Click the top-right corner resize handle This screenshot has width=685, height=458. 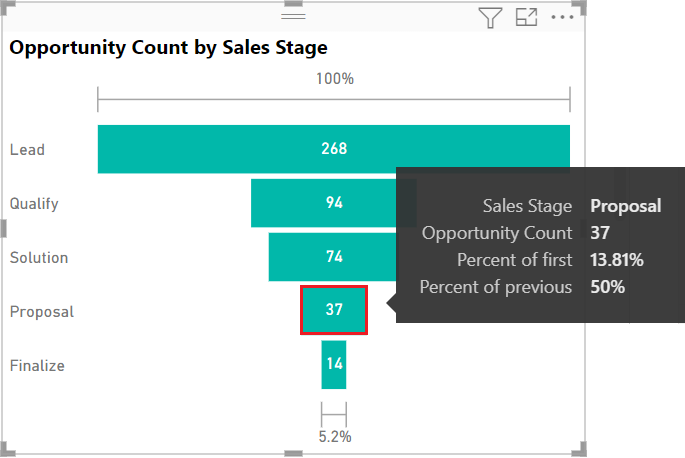click(x=582, y=6)
